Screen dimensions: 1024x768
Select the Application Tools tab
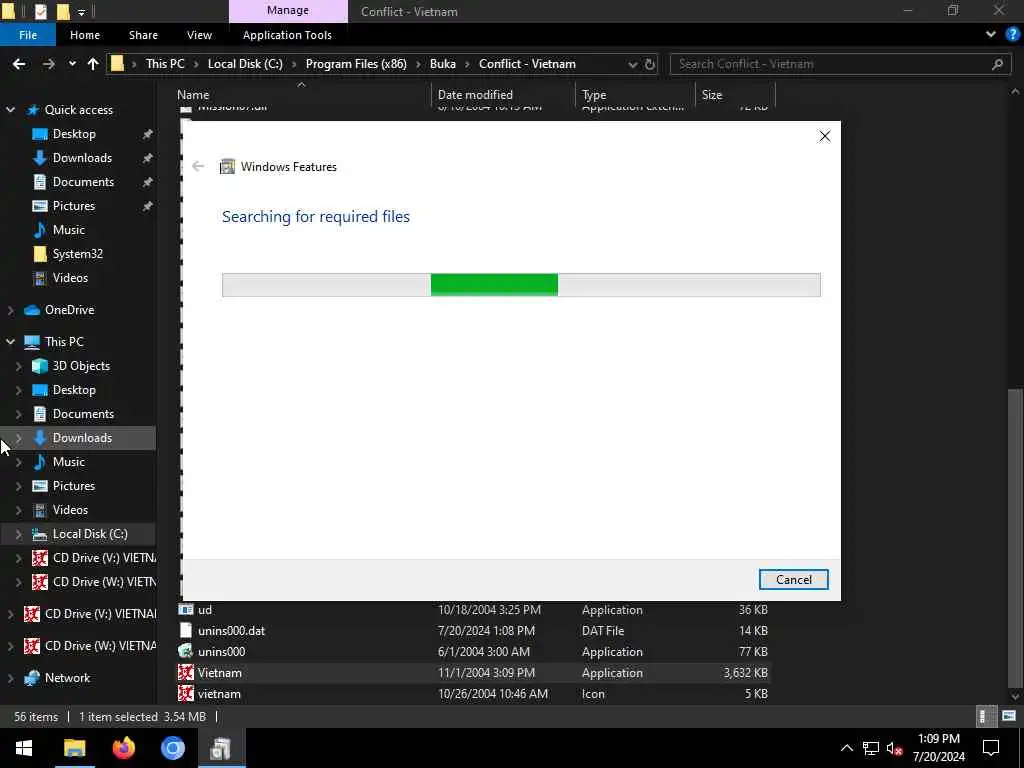point(287,35)
